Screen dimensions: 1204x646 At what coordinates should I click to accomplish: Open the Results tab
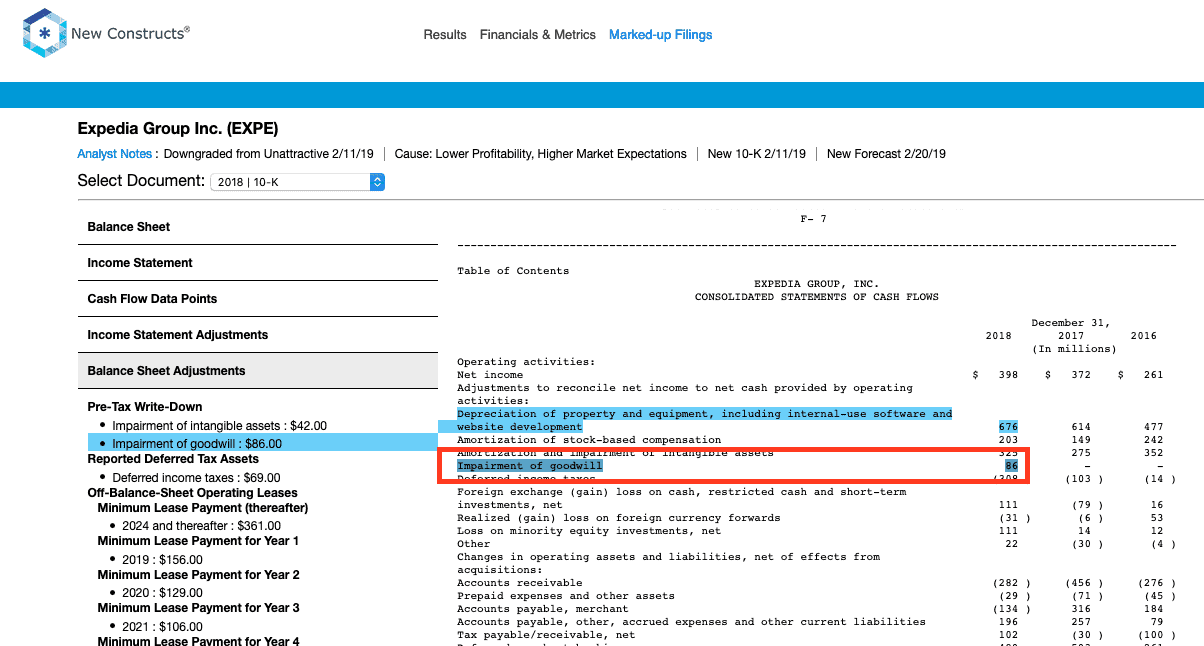[x=445, y=35]
